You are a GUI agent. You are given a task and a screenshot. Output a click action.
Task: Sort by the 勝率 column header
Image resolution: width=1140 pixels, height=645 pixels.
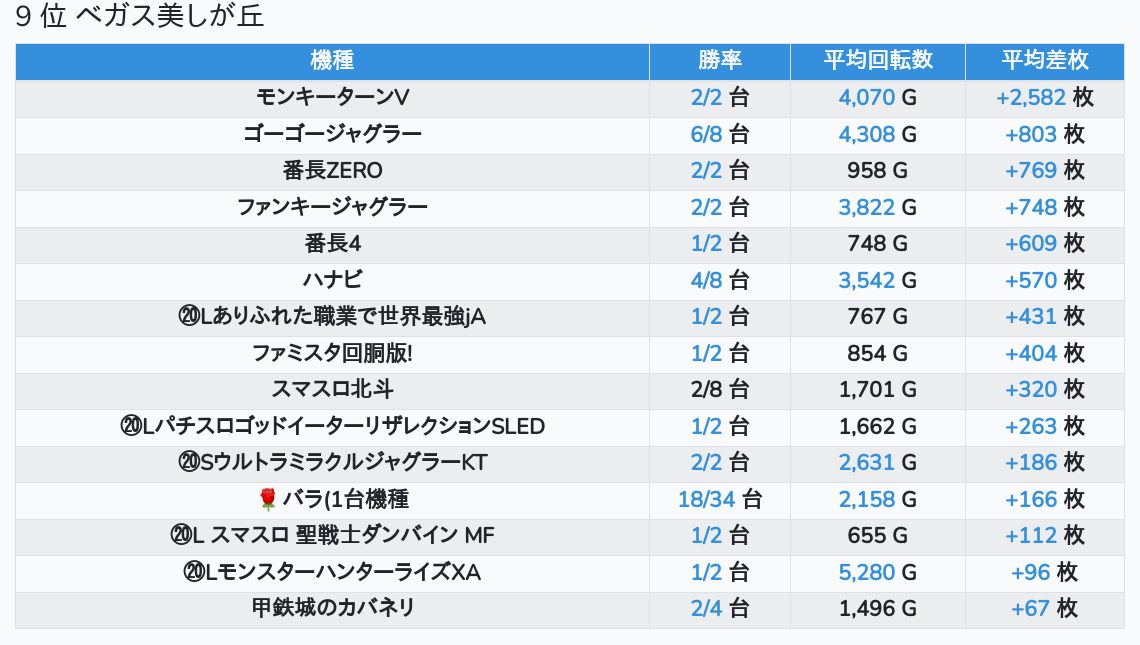point(719,61)
